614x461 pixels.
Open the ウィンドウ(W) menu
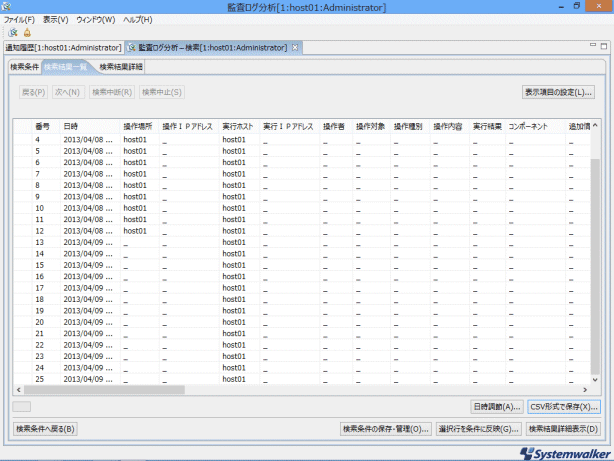(96, 19)
